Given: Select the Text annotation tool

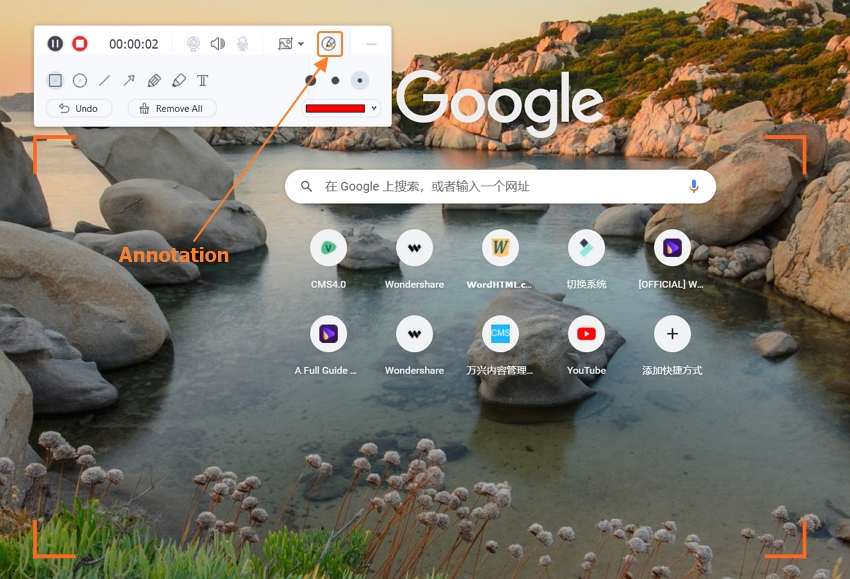Looking at the screenshot, I should 202,81.
